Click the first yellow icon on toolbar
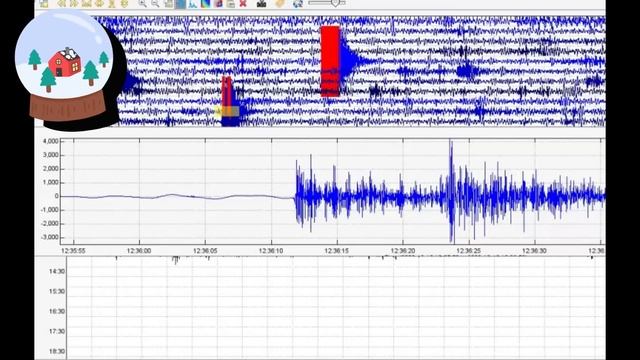The height and width of the screenshot is (360, 640). coord(44,4)
